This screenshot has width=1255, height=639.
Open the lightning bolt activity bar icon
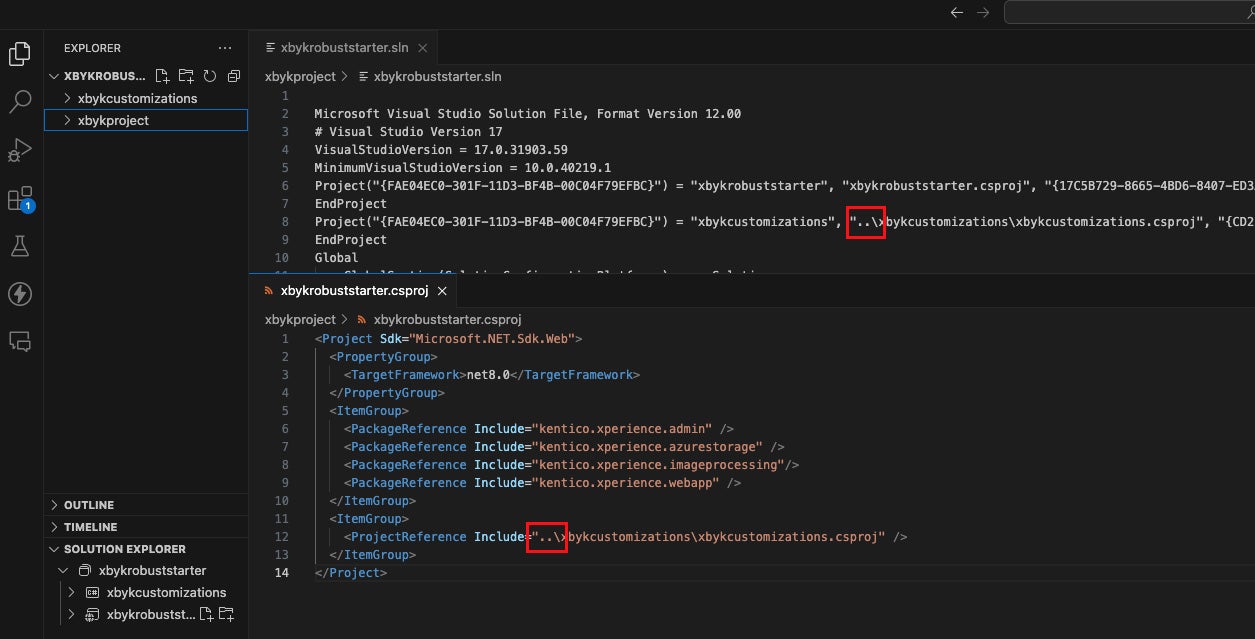pyautogui.click(x=20, y=293)
